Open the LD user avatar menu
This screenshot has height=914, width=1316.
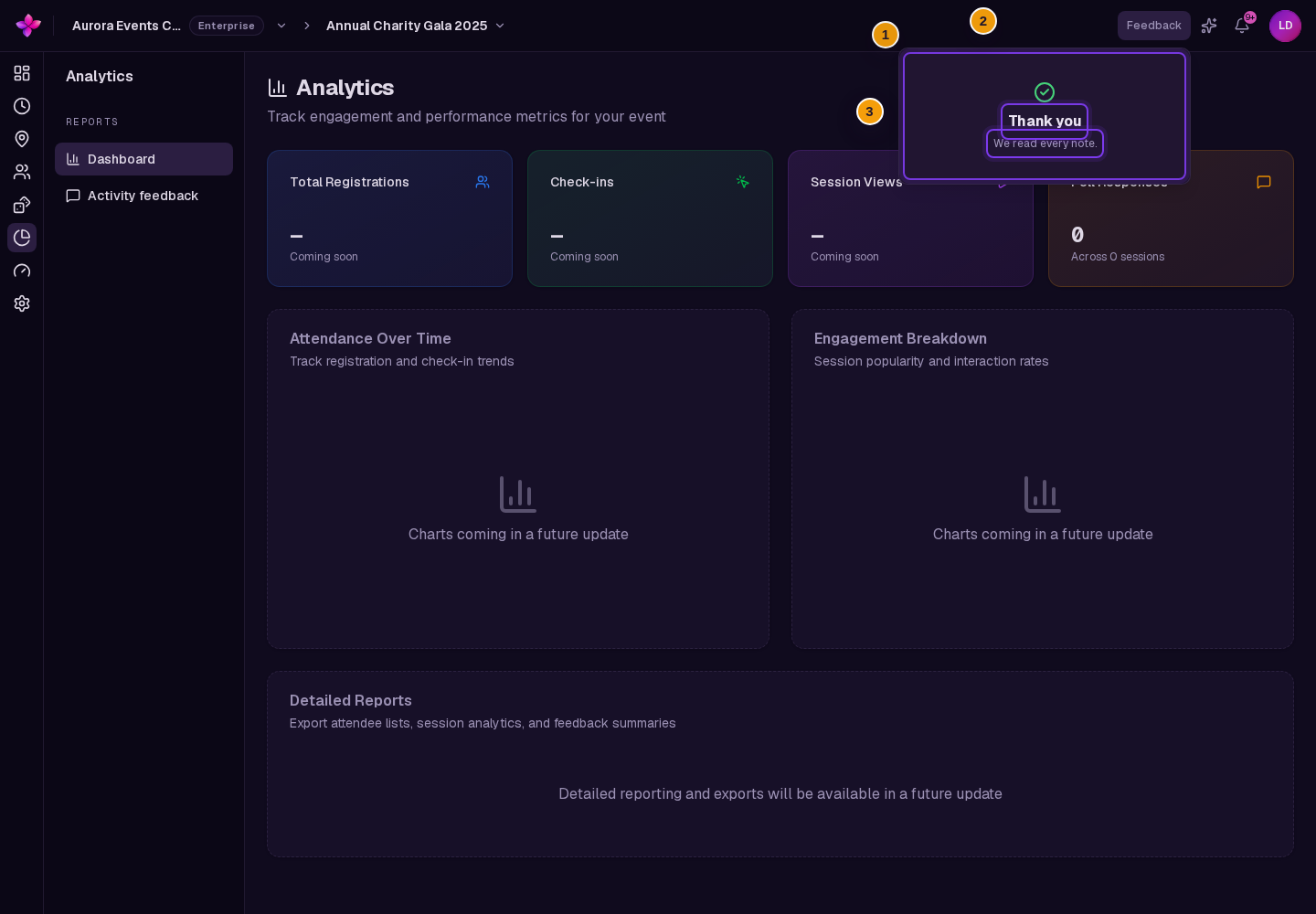[1285, 26]
